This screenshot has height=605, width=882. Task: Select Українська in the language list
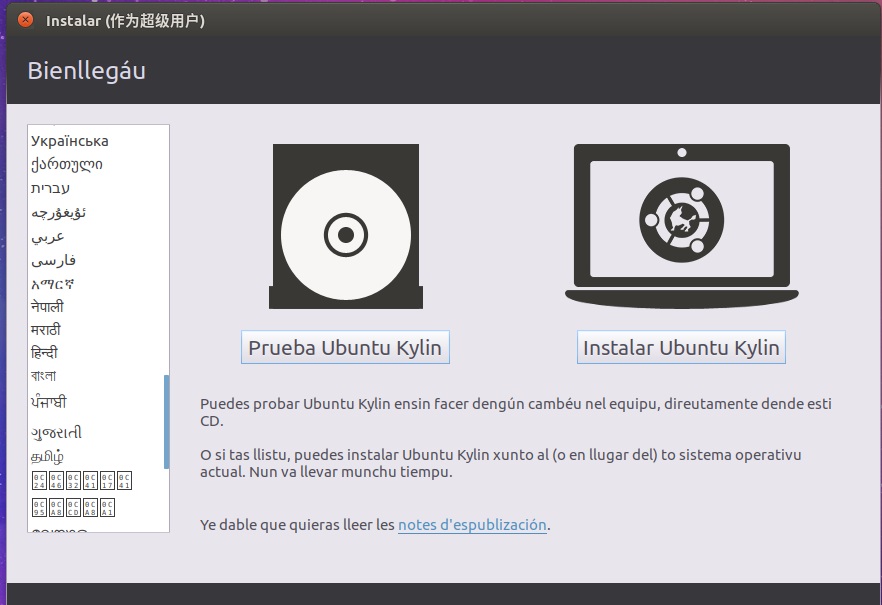pyautogui.click(x=70, y=141)
